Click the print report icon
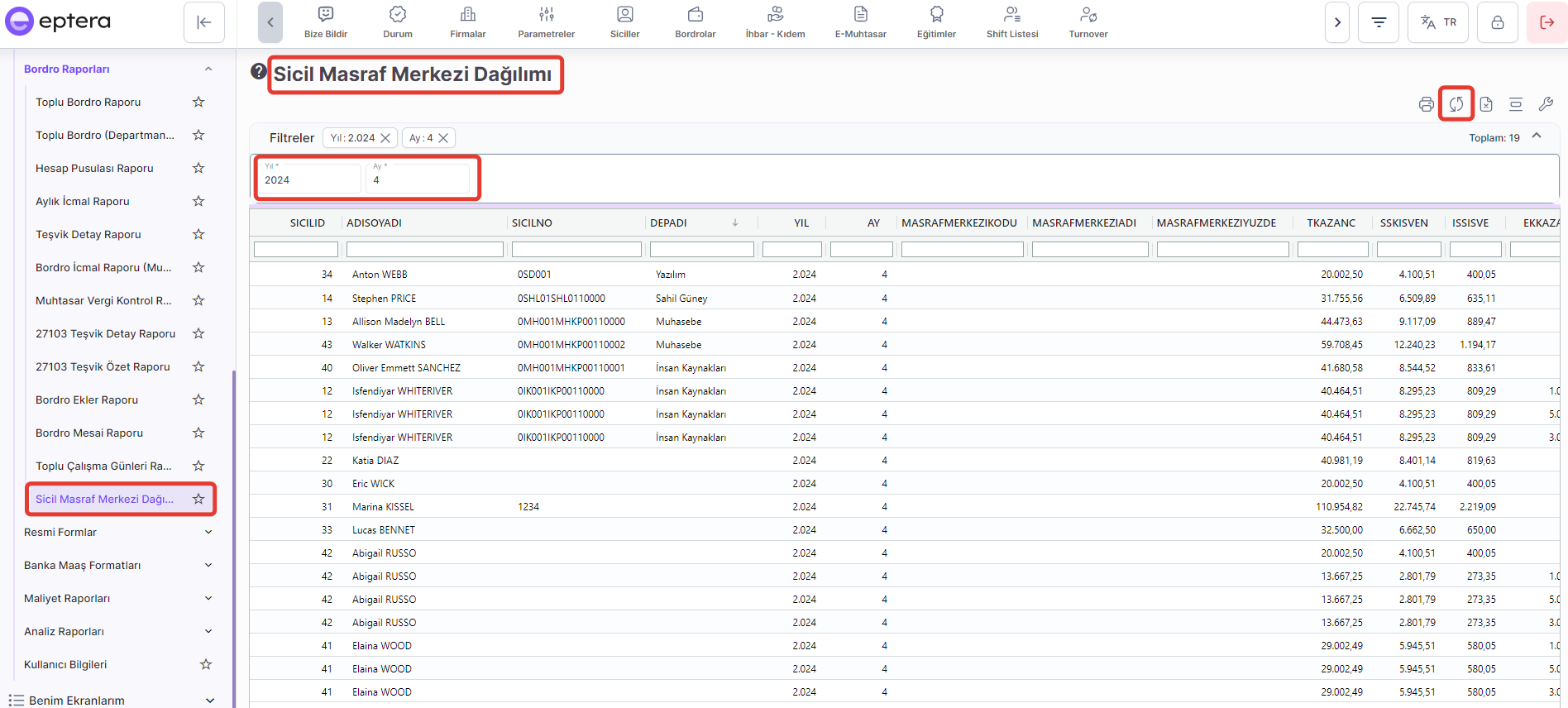This screenshot has width=1568, height=708. pyautogui.click(x=1426, y=104)
